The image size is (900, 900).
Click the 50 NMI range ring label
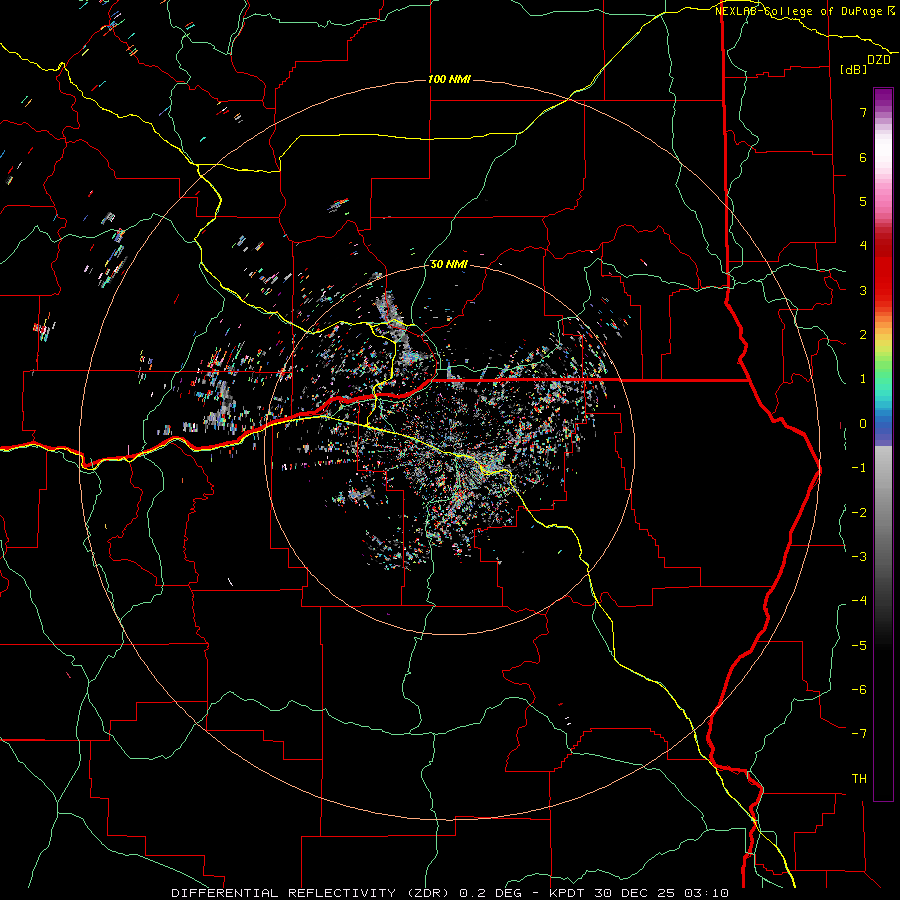click(449, 265)
